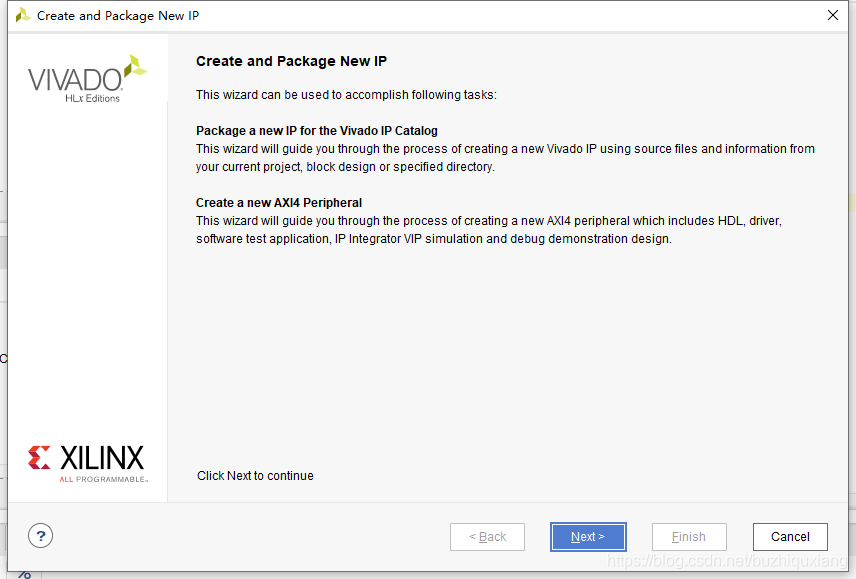Click the greyed-out Finish button
The width and height of the screenshot is (856, 579).
point(689,537)
